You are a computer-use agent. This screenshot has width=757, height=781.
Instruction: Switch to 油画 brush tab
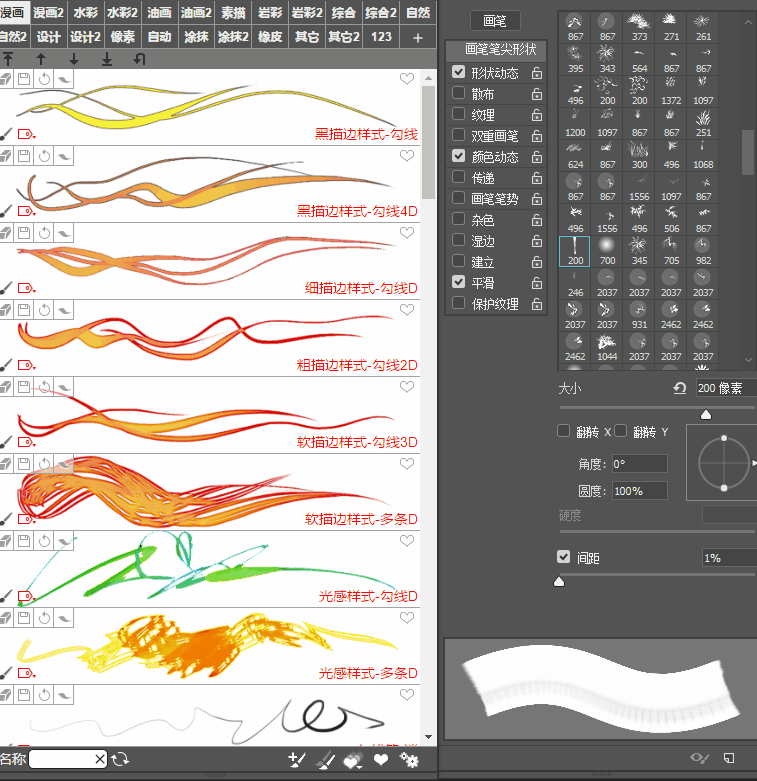click(159, 12)
